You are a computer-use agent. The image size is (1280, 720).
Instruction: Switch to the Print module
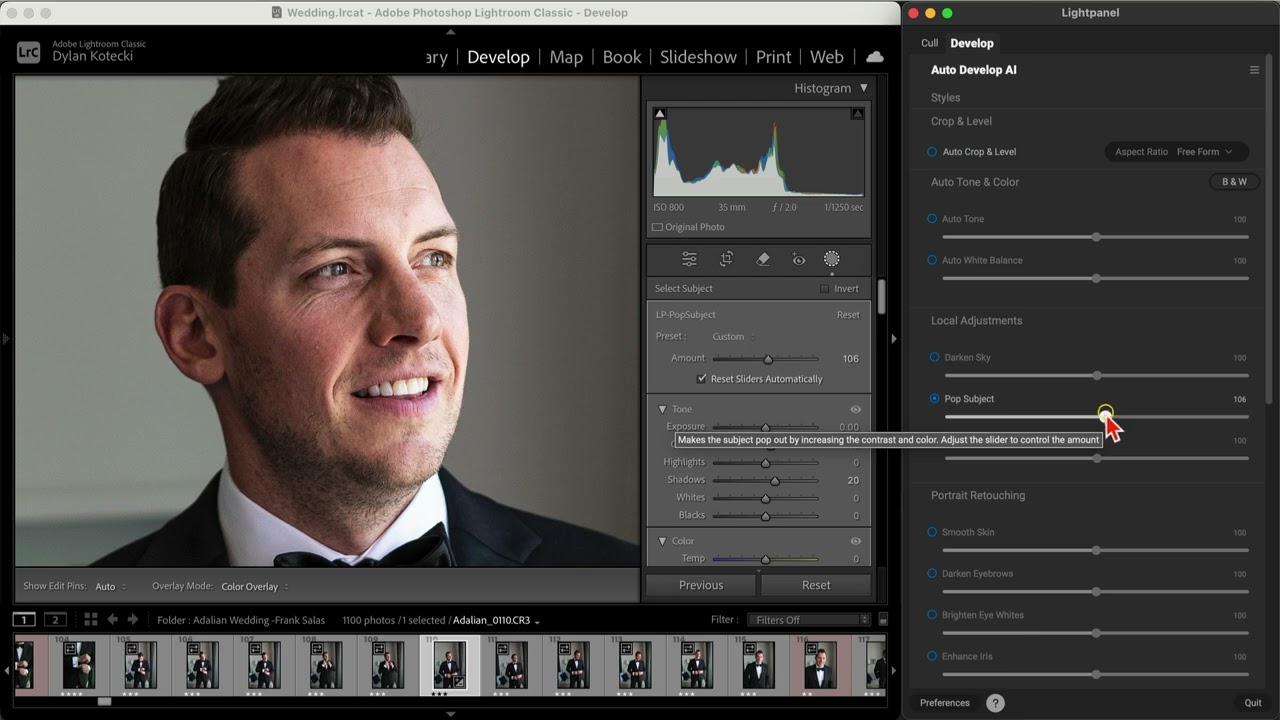pyautogui.click(x=773, y=57)
